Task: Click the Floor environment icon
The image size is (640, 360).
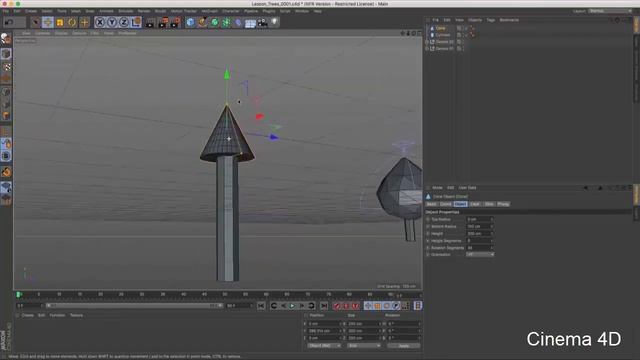Action: (250, 23)
